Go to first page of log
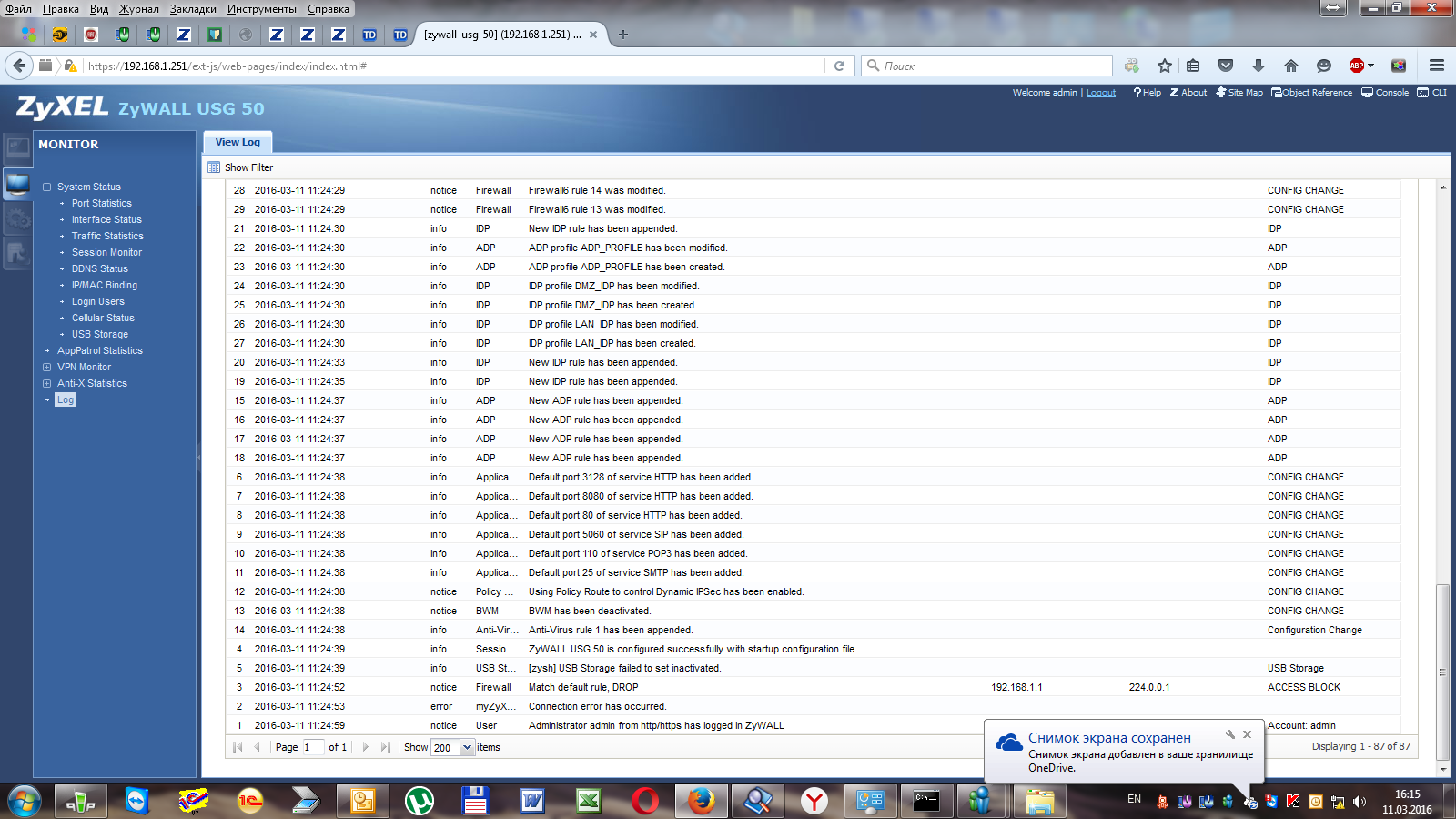This screenshot has height=819, width=1456. 238,747
